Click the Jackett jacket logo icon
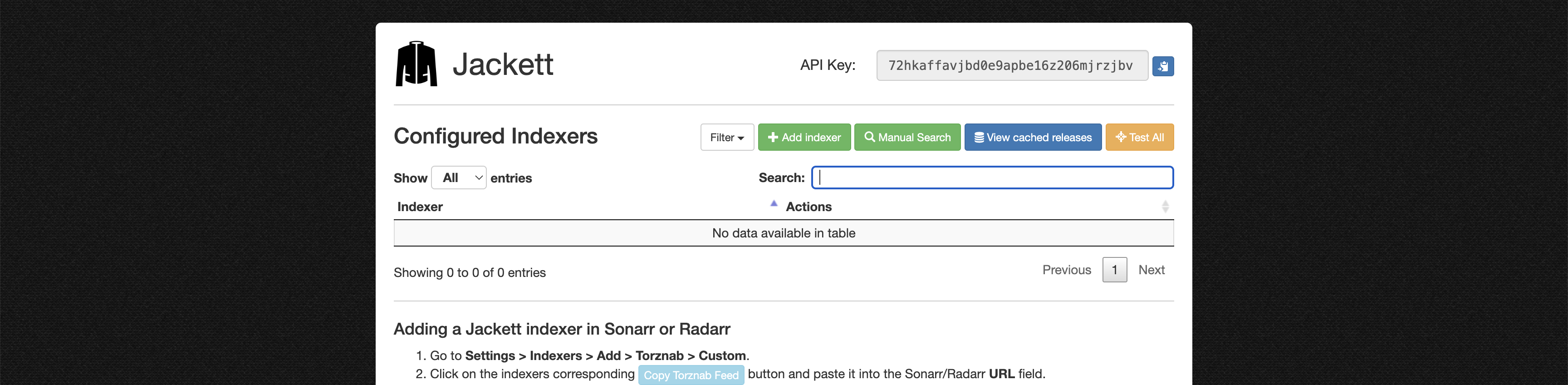 click(416, 64)
